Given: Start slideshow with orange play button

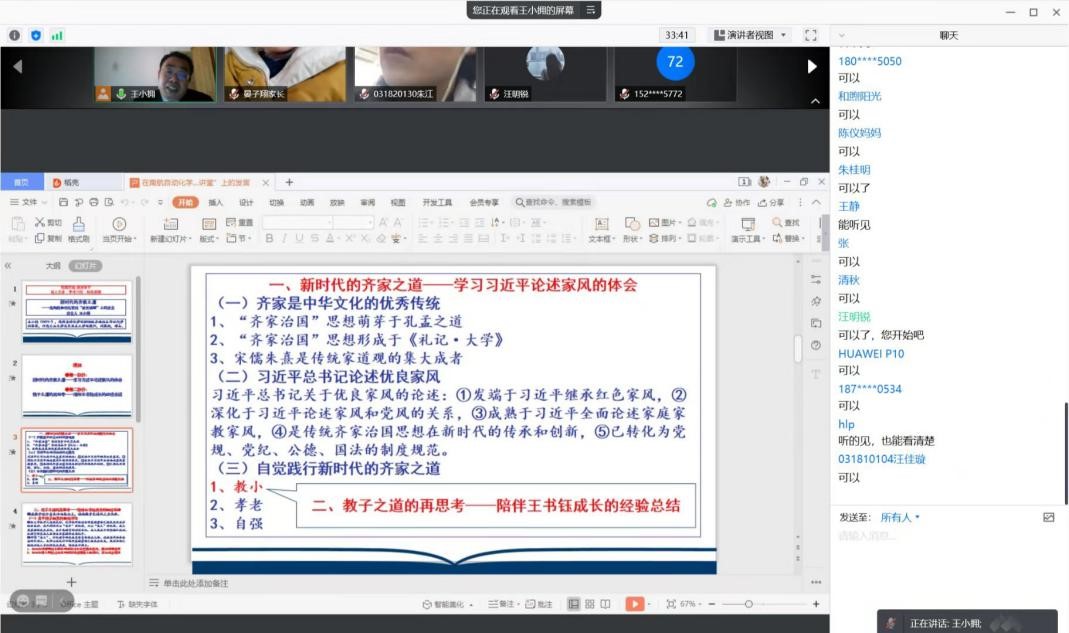Looking at the screenshot, I should (635, 604).
